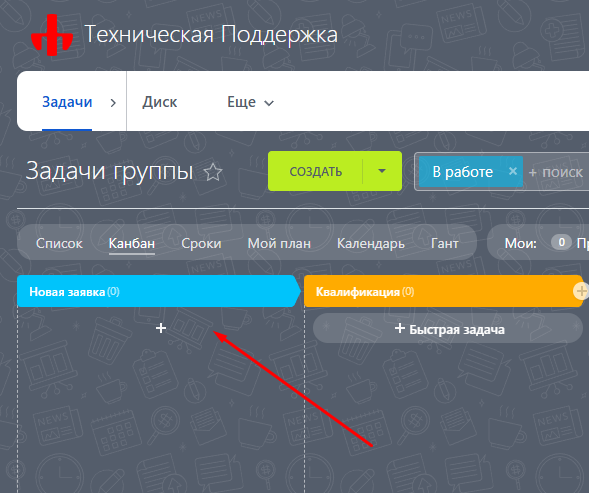
Task: Select the Канбан view
Action: [132, 243]
